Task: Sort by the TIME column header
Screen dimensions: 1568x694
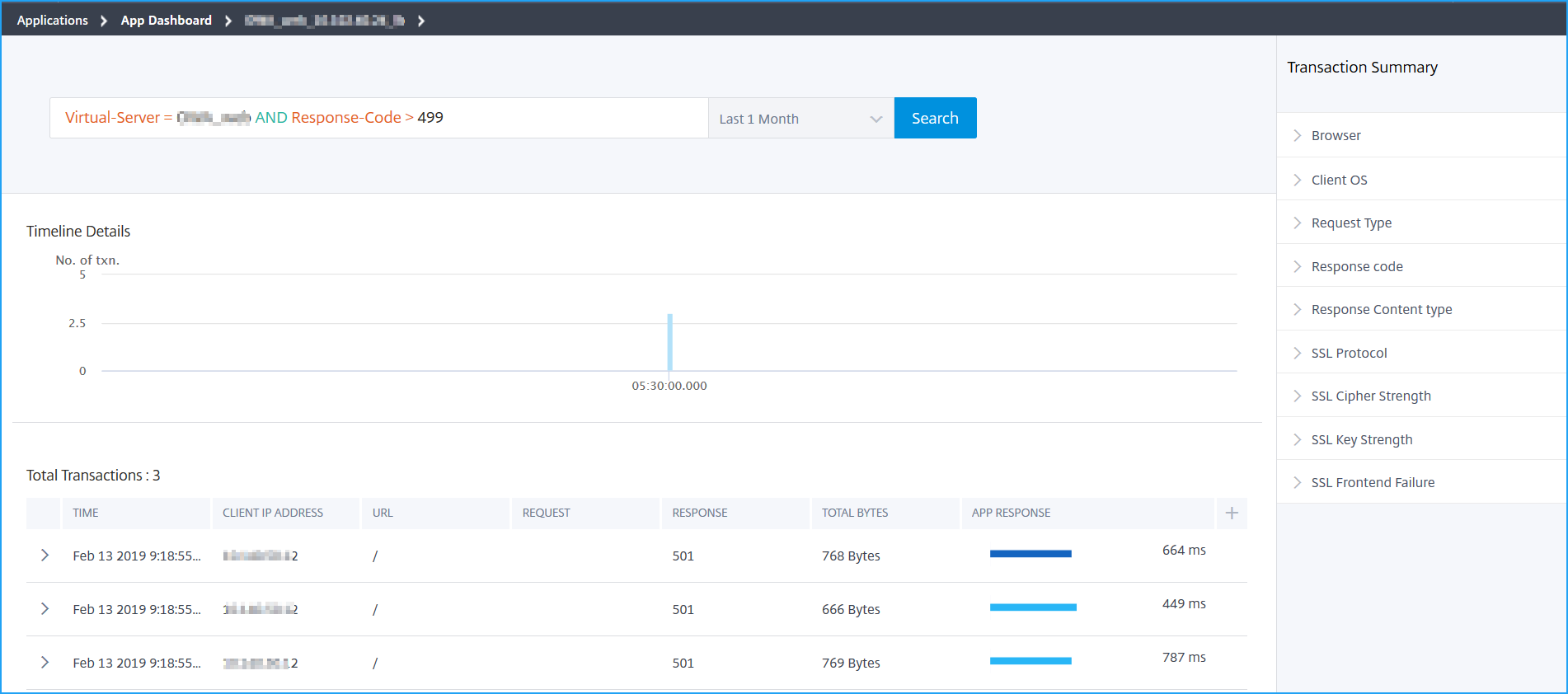Action: point(136,513)
